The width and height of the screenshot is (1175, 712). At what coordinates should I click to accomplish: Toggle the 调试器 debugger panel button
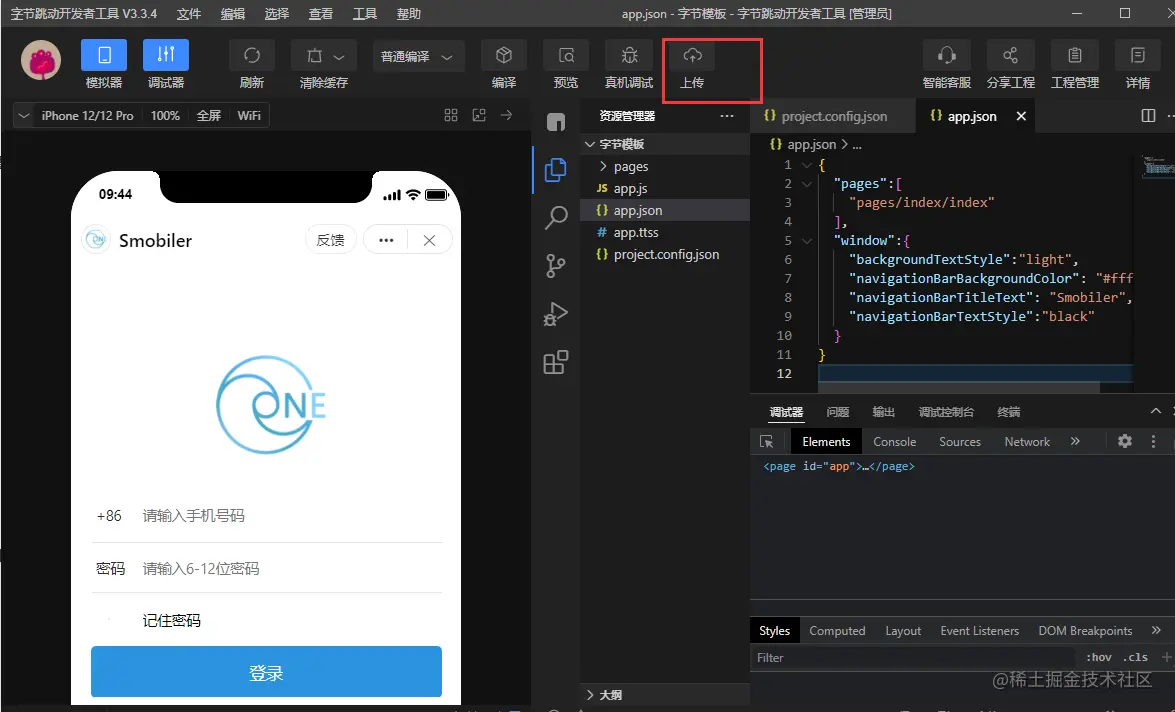click(166, 55)
